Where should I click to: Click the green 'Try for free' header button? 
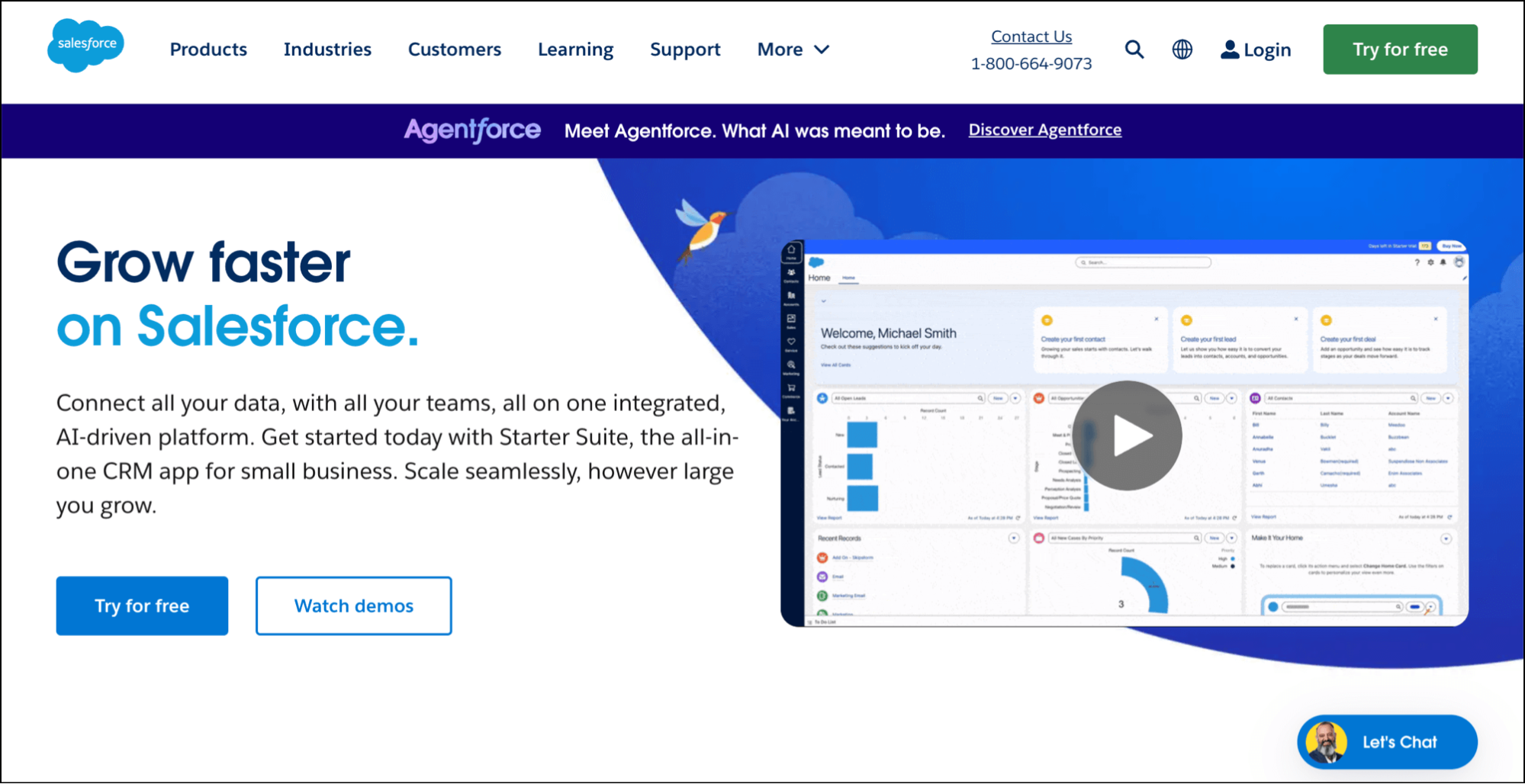(1400, 50)
